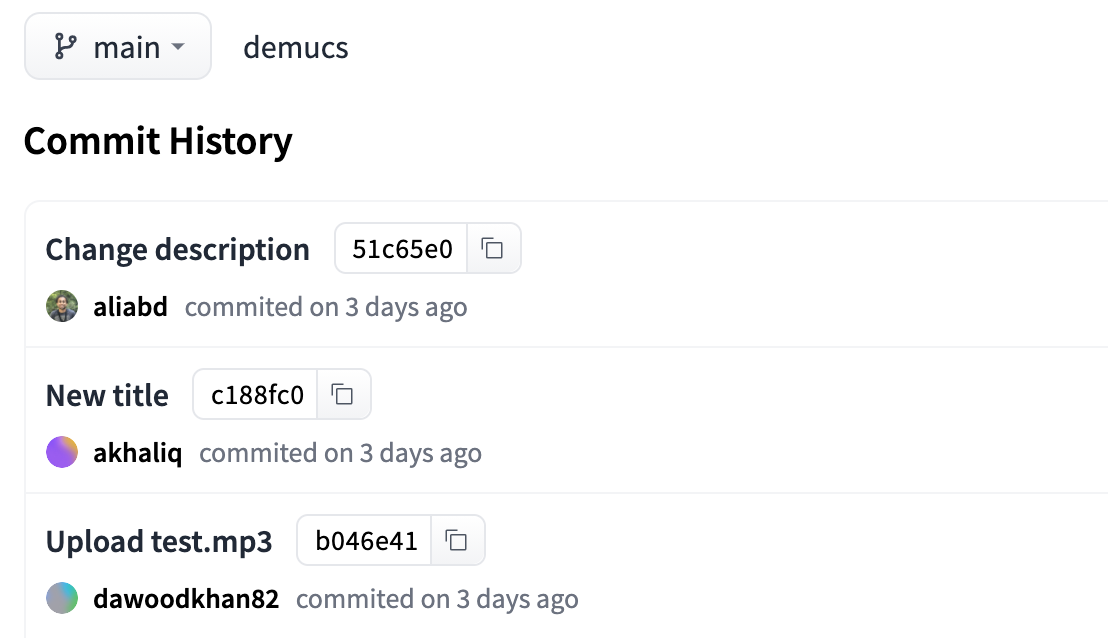Open the main branch dropdown
This screenshot has height=638, width=1108.
pos(118,47)
